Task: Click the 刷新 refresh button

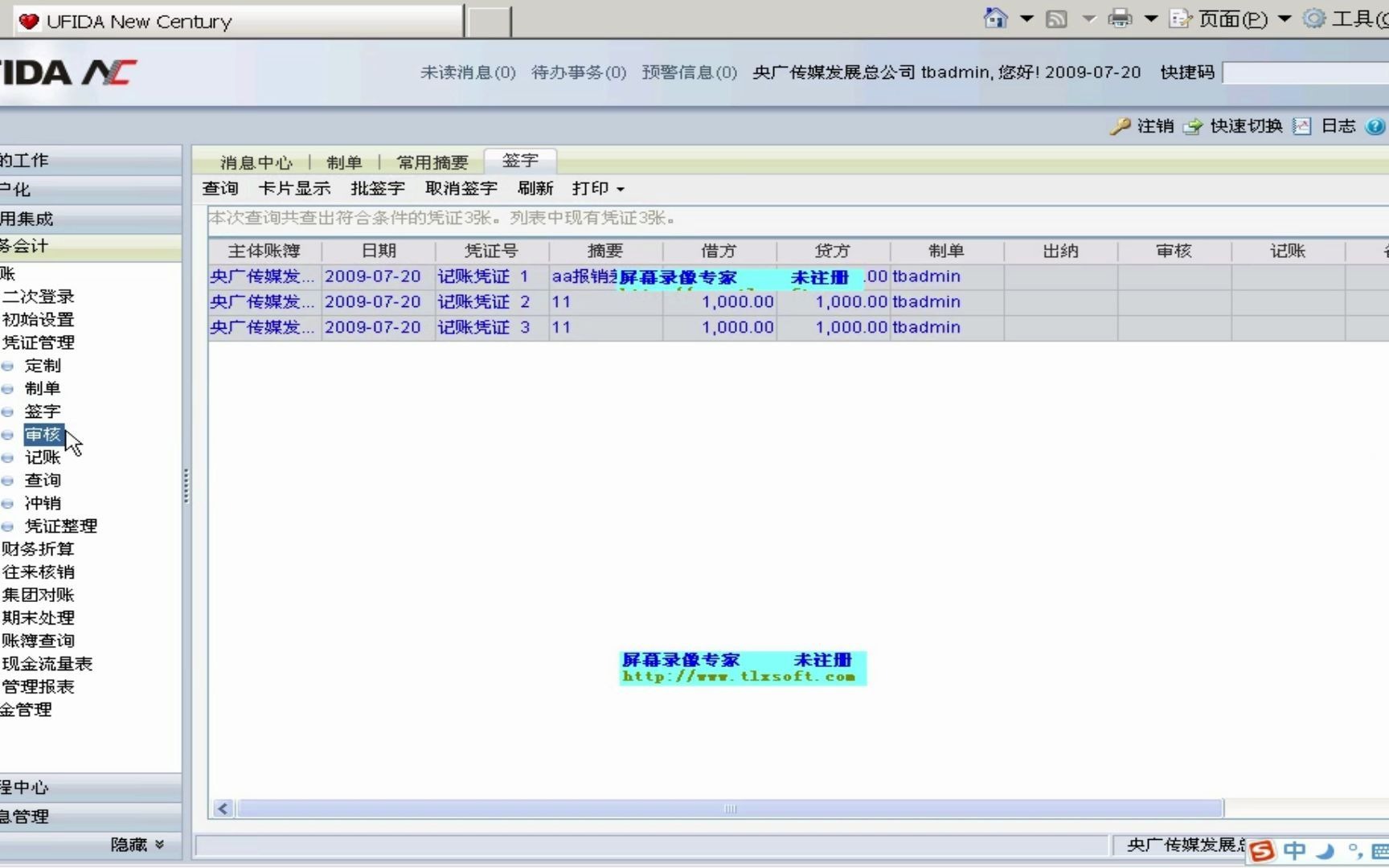Action: click(535, 188)
